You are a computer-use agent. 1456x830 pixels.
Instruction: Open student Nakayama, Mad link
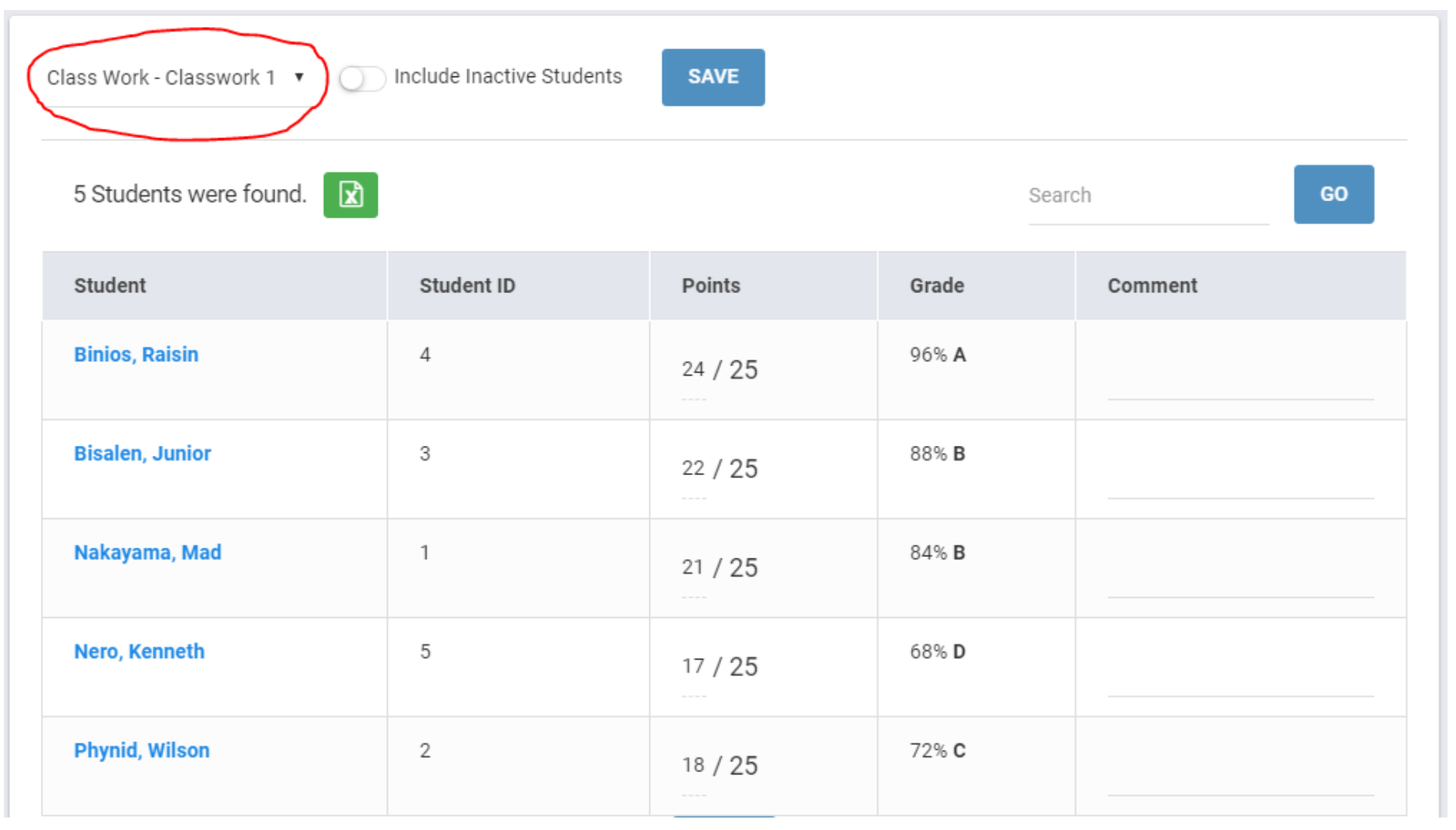click(147, 552)
